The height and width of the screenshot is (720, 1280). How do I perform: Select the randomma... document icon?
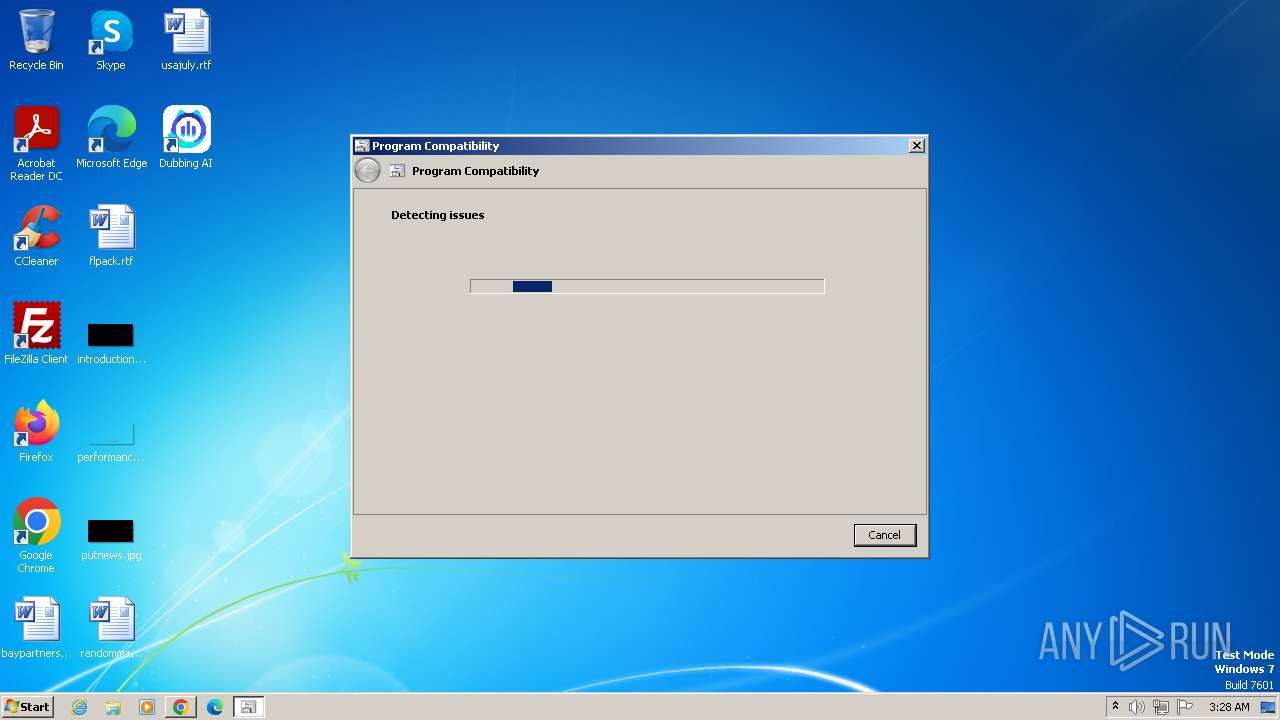[111, 628]
